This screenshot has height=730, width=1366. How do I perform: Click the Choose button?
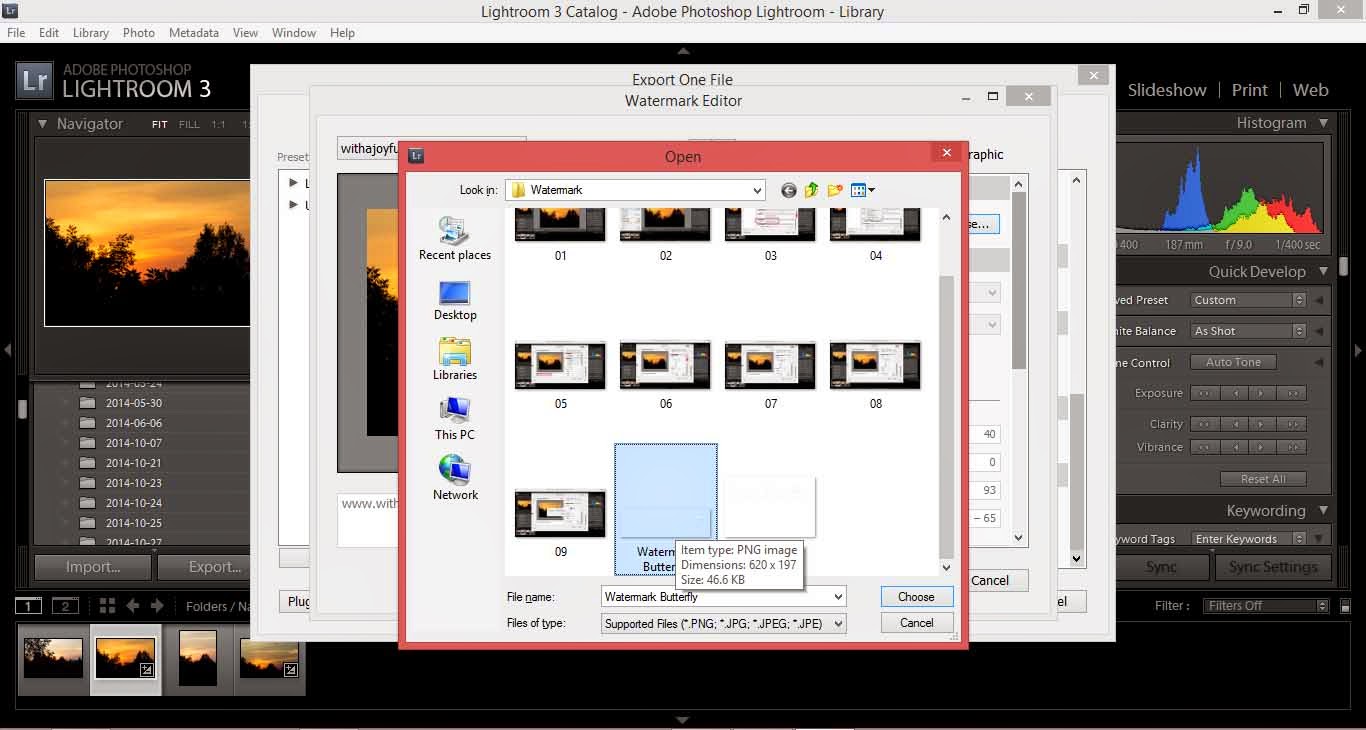(916, 597)
